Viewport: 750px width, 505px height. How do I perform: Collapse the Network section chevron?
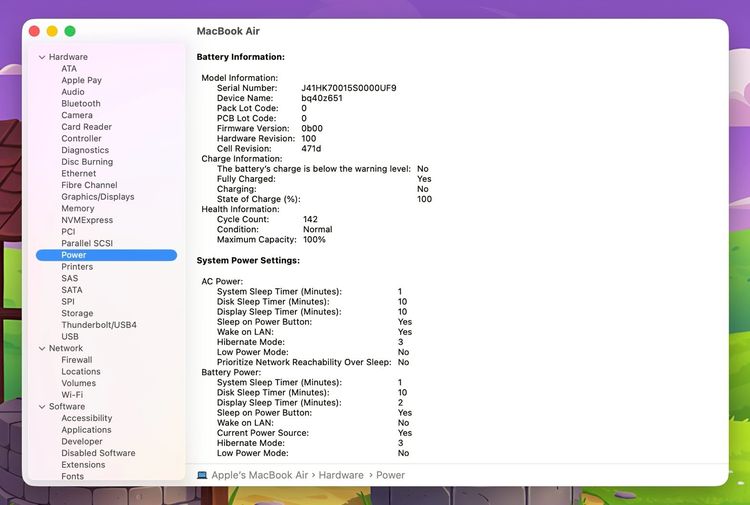tap(42, 349)
